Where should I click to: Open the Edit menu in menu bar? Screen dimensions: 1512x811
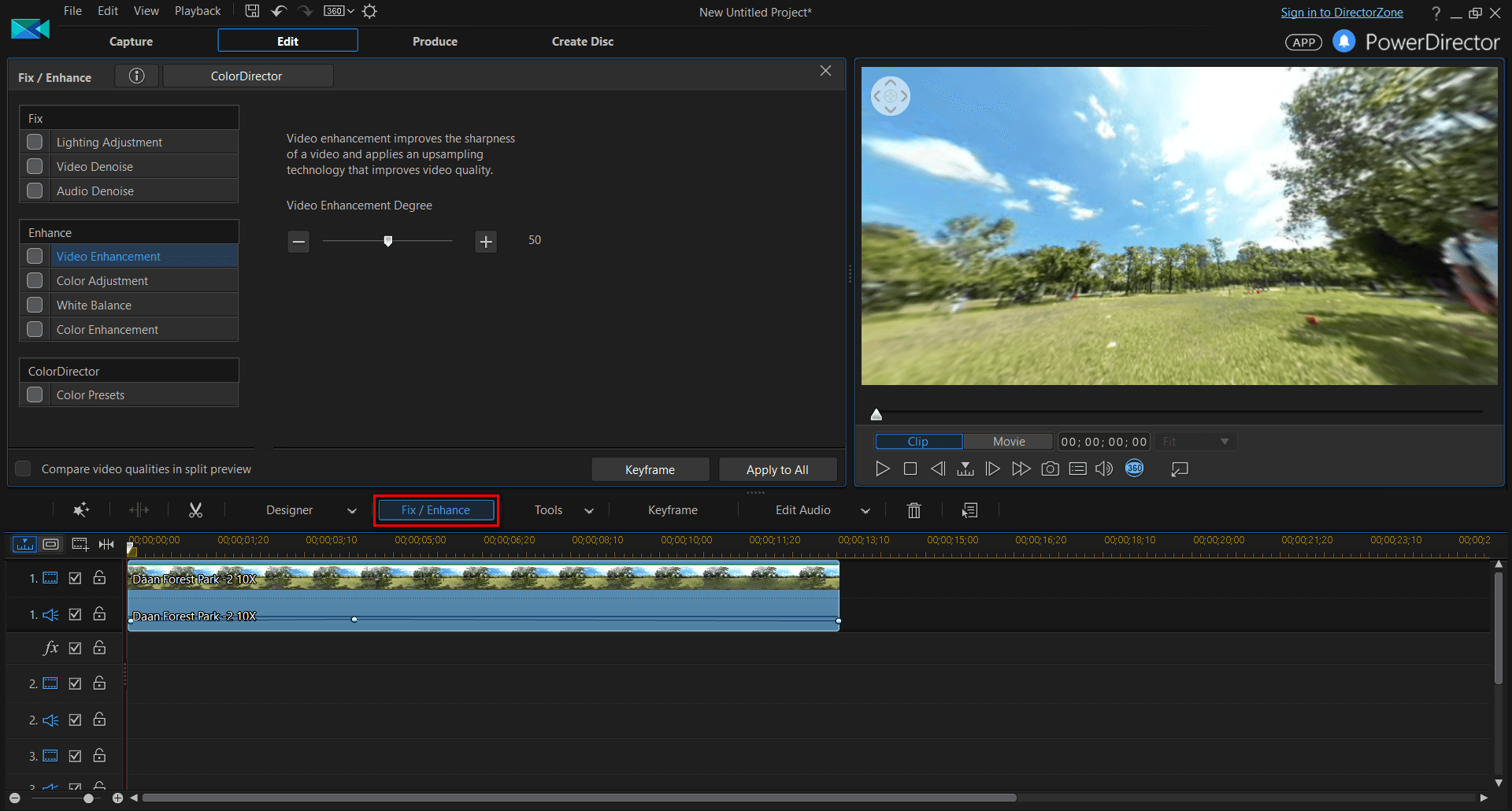point(108,11)
